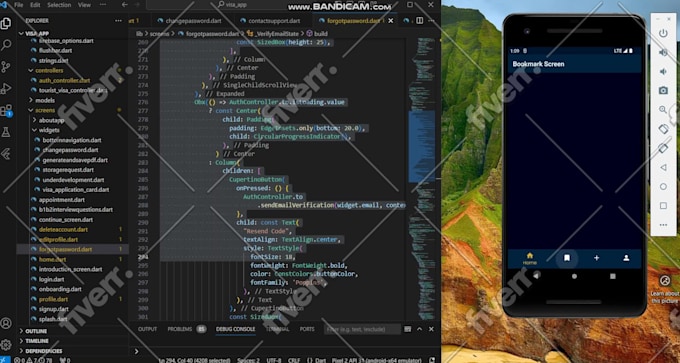Click the emulator volume down button
The width and height of the screenshot is (680, 363).
(x=663, y=71)
